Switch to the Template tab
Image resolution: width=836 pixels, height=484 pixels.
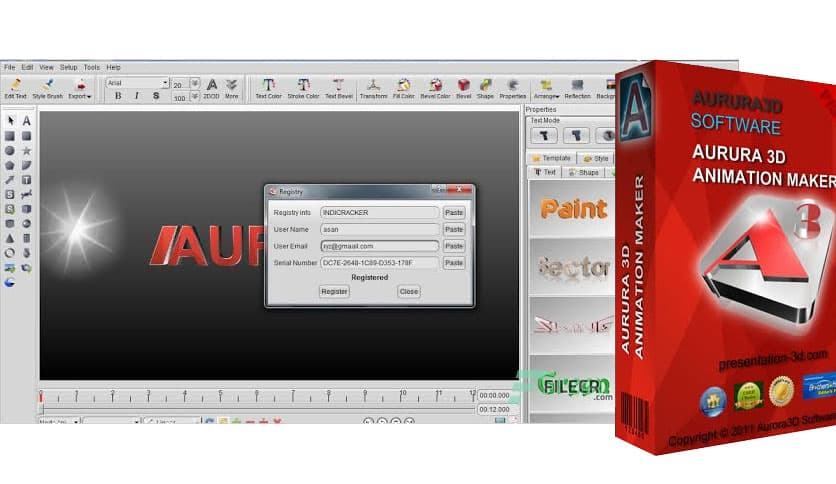(x=552, y=158)
